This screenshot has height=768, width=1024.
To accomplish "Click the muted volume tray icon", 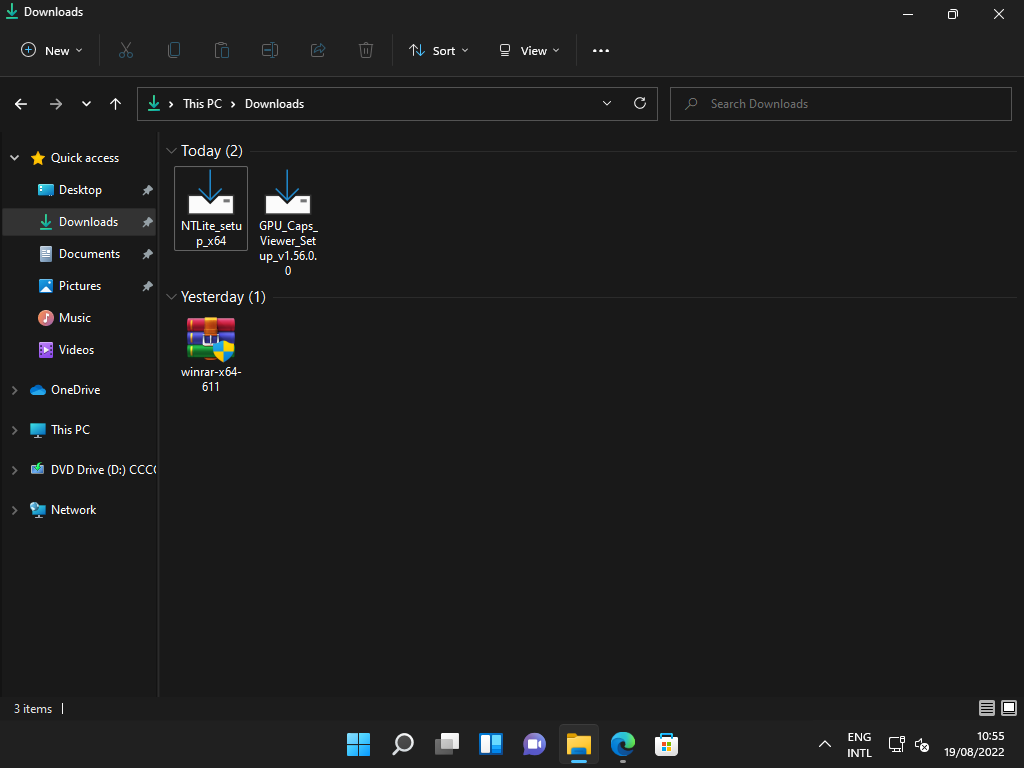I will [922, 744].
